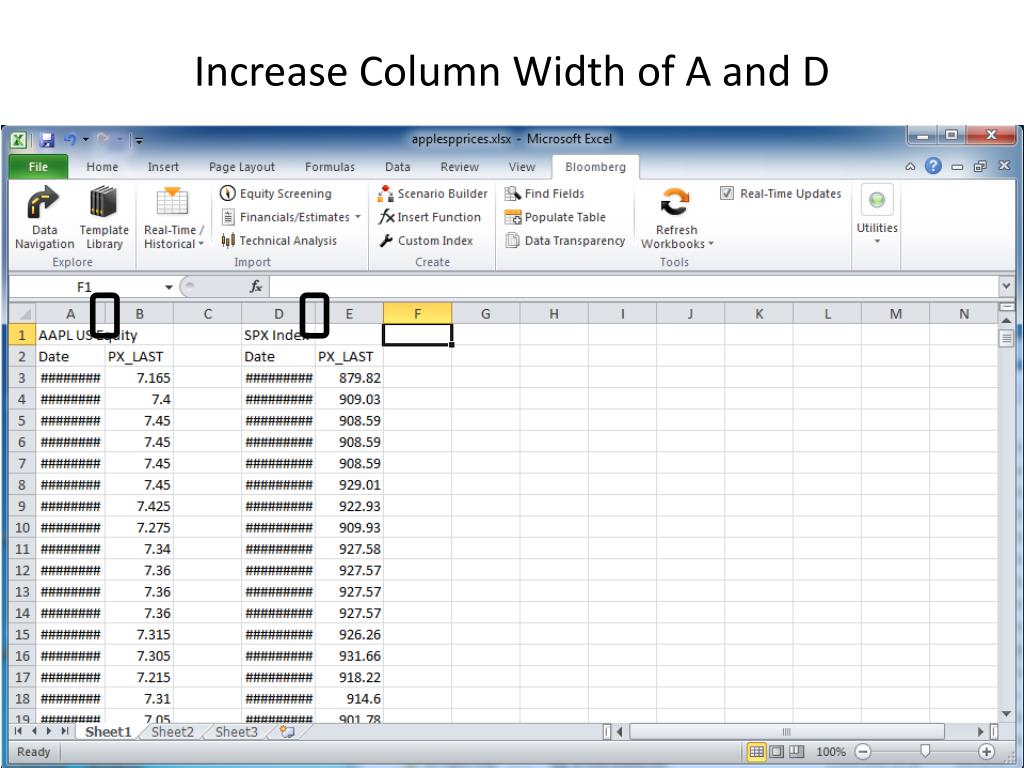Click the Name Box showing F1
This screenshot has height=768, width=1024.
[85, 287]
